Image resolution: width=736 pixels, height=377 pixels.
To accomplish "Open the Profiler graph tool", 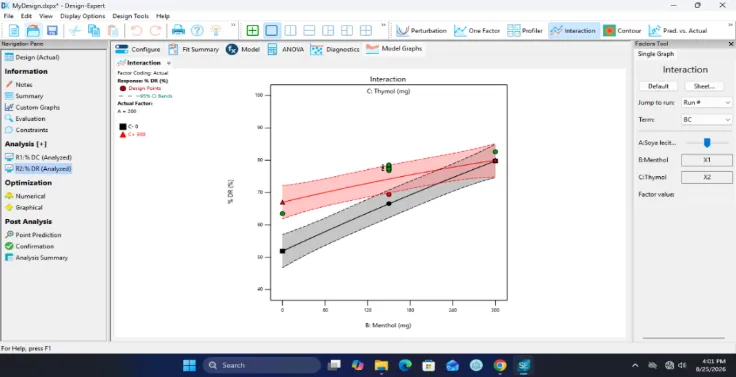I will 525,31.
